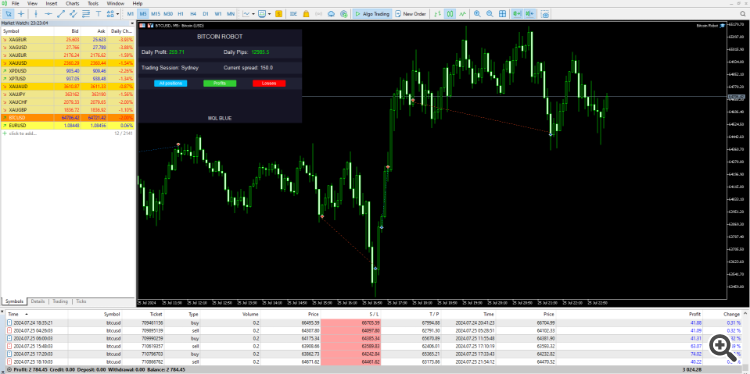Select EURUSD row in Market Watch
Screen dimensions: 750x374
(68, 125)
